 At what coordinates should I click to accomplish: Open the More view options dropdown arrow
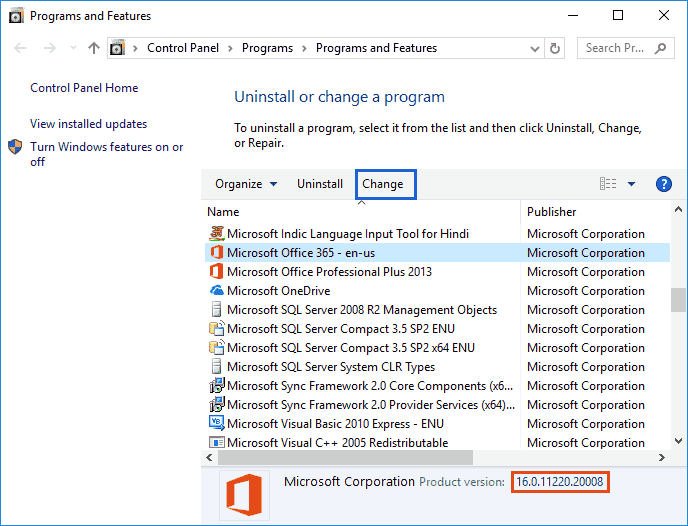pyautogui.click(x=631, y=184)
